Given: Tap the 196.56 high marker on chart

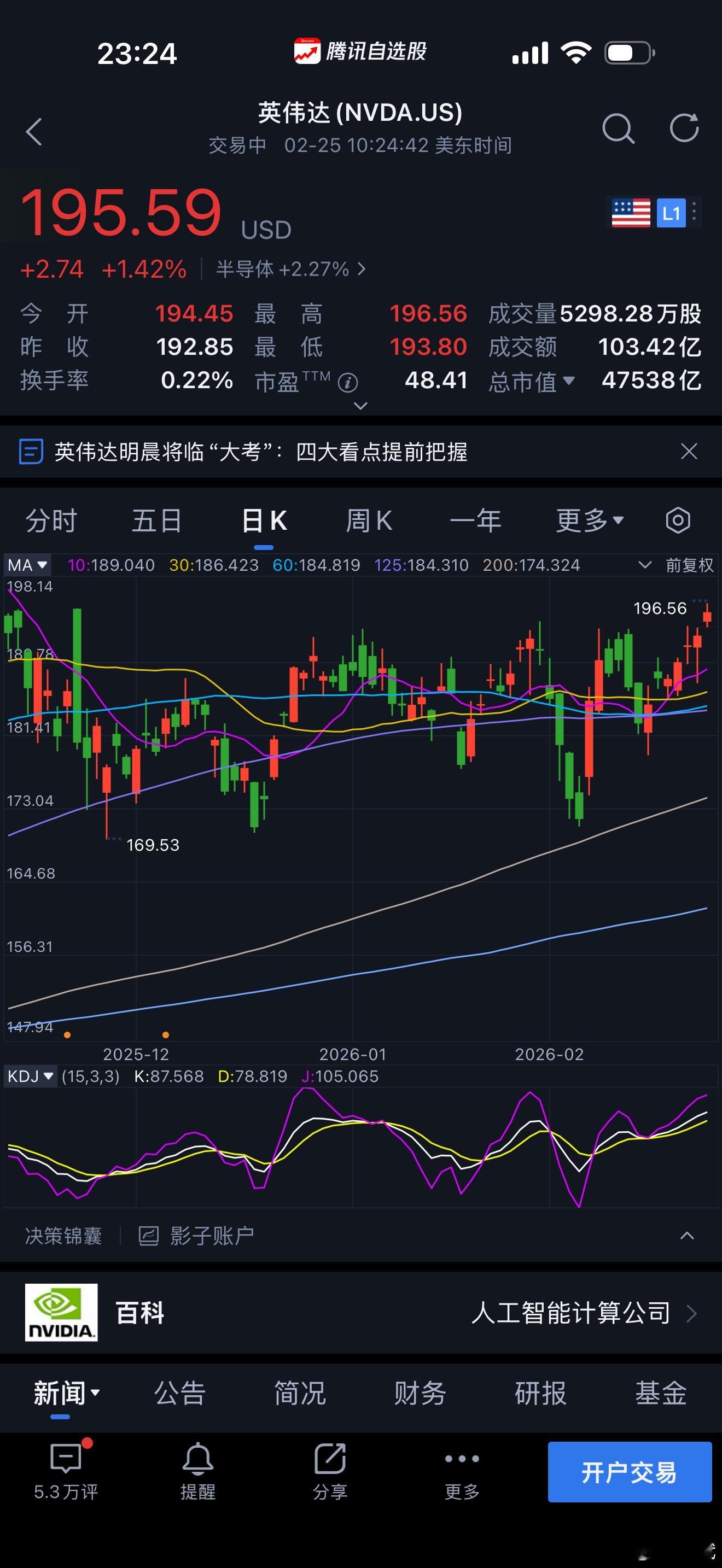Looking at the screenshot, I should click(660, 608).
